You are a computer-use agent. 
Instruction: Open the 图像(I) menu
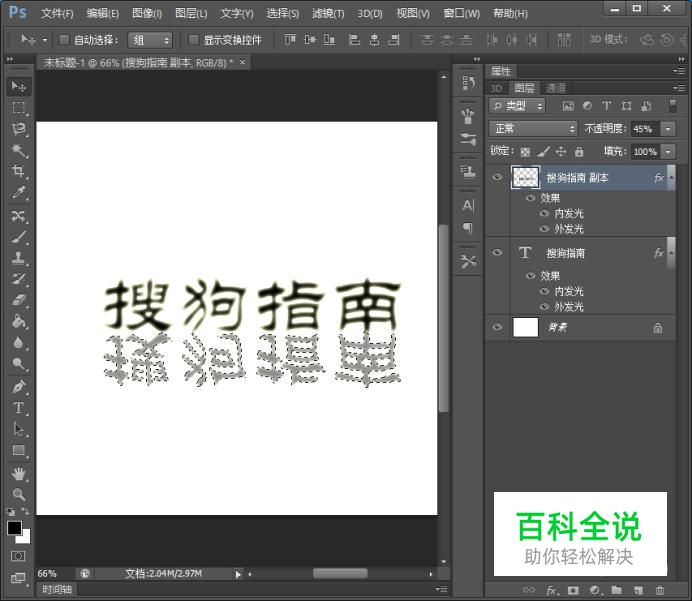[147, 13]
